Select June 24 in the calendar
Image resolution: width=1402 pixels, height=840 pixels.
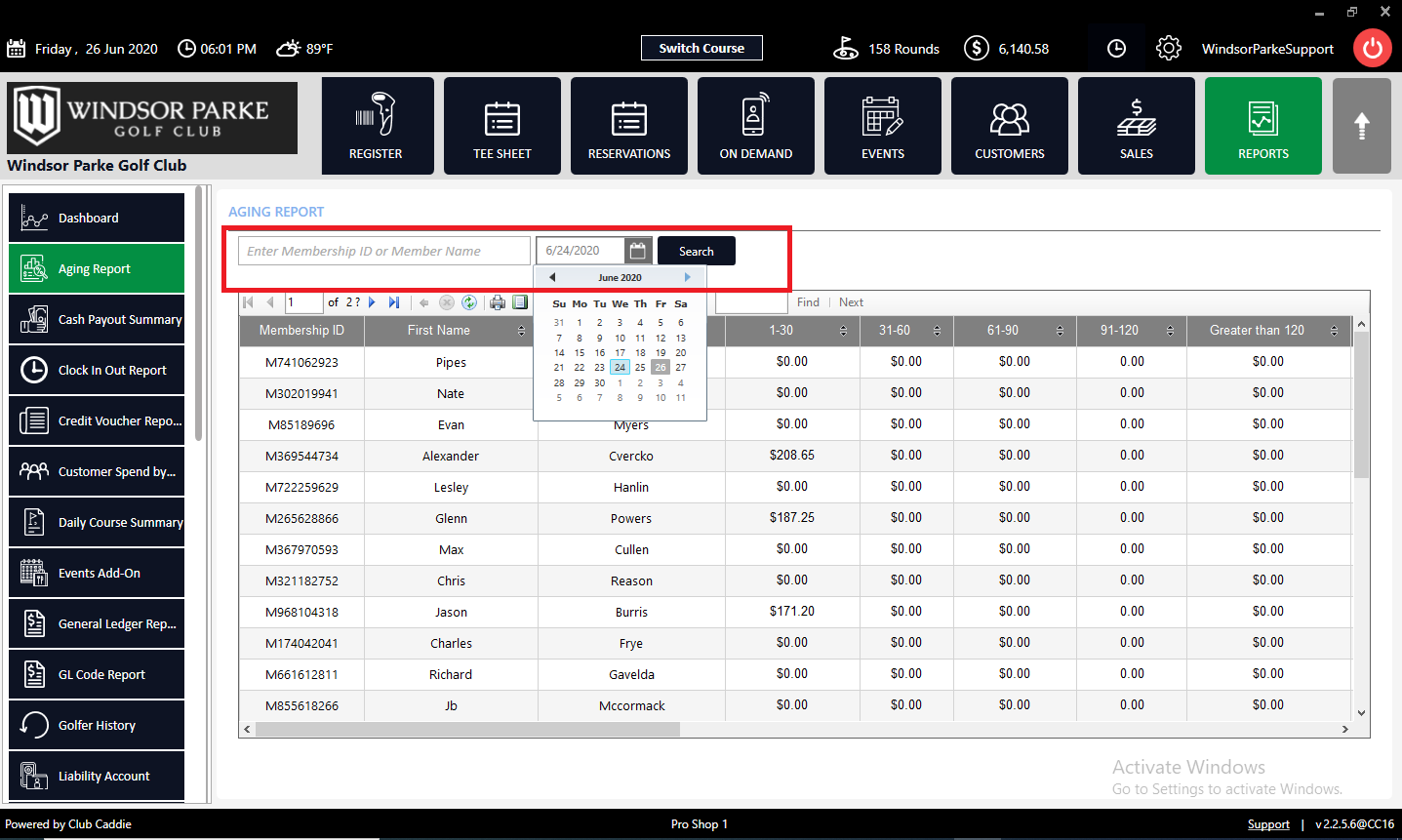click(620, 368)
